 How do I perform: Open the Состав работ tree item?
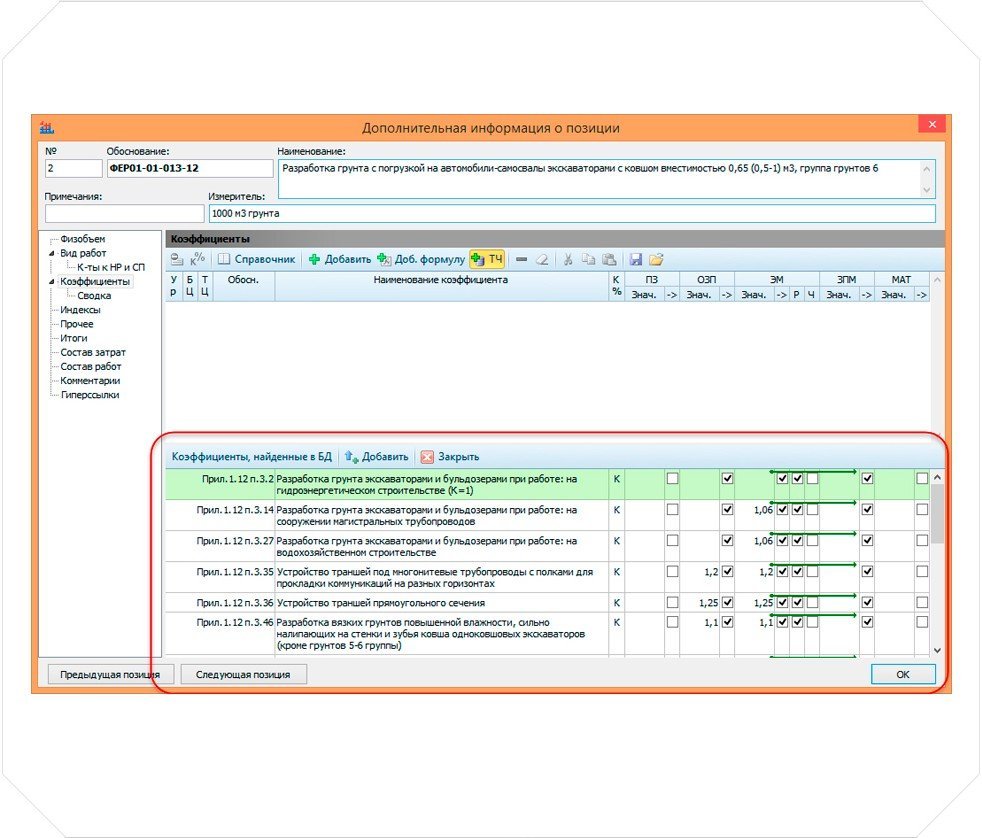coord(91,366)
